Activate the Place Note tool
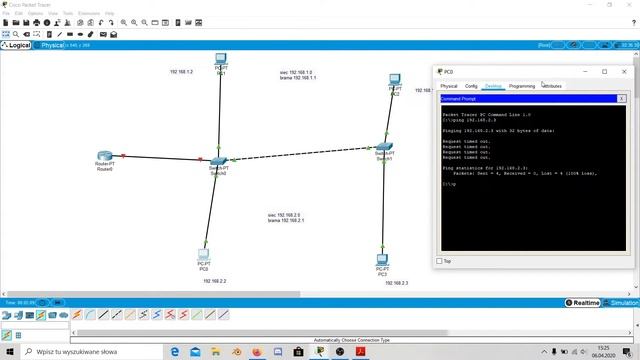 click(x=49, y=34)
